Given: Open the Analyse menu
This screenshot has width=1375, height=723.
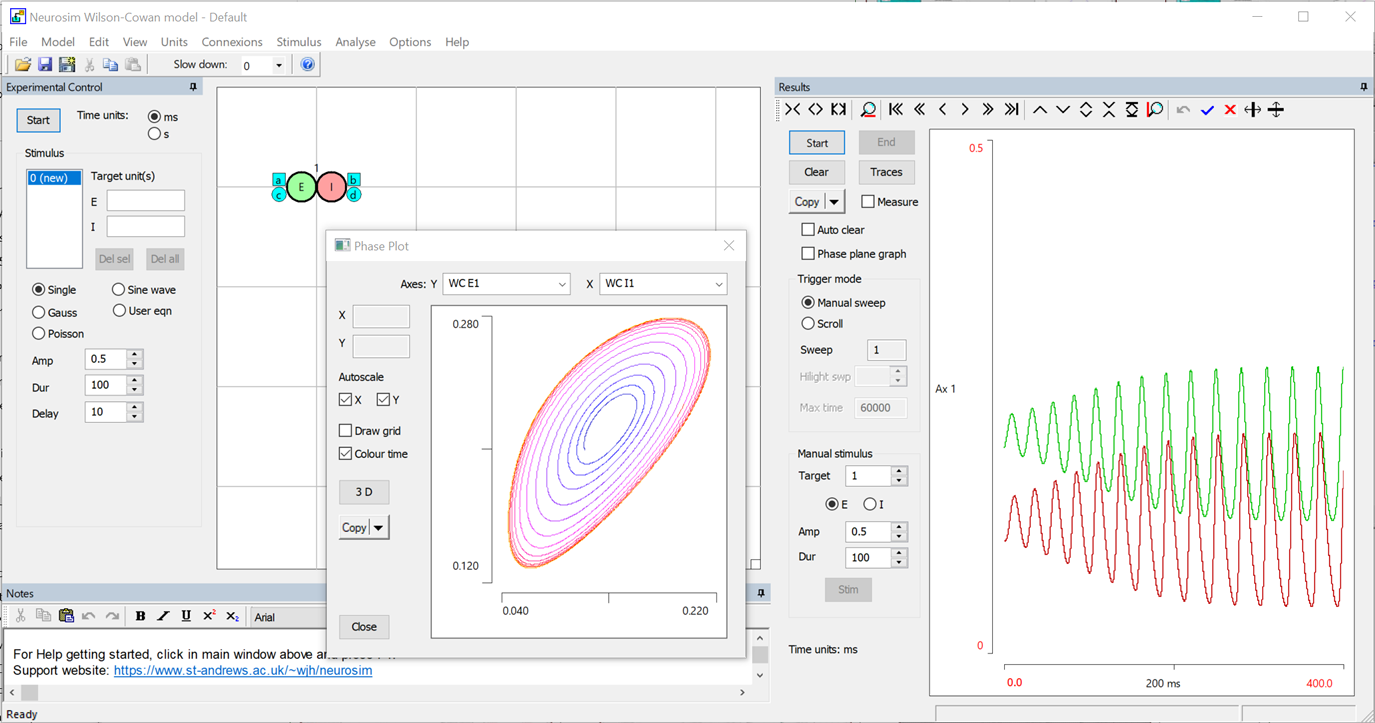Looking at the screenshot, I should 355,42.
